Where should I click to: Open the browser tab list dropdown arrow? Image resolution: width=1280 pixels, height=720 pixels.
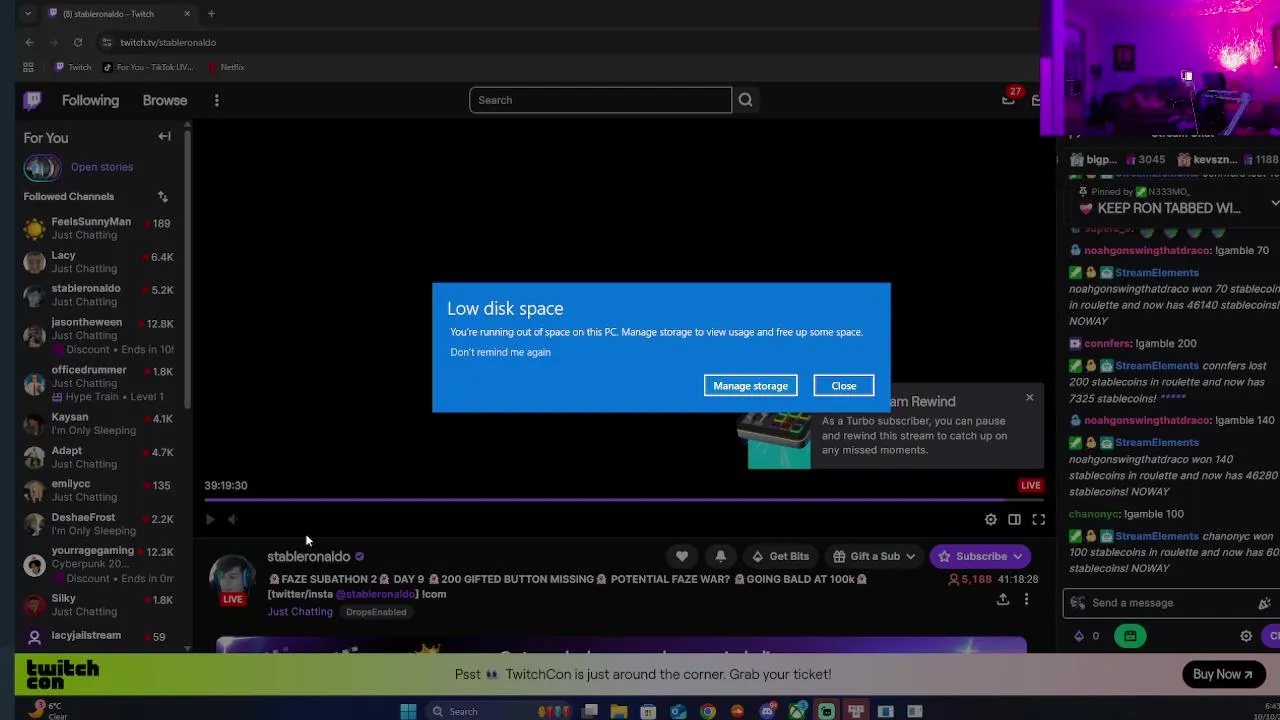[x=27, y=14]
